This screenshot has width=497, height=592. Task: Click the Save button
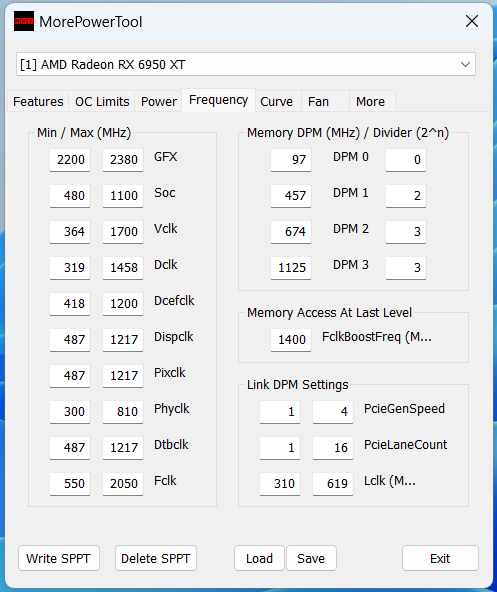pos(311,558)
